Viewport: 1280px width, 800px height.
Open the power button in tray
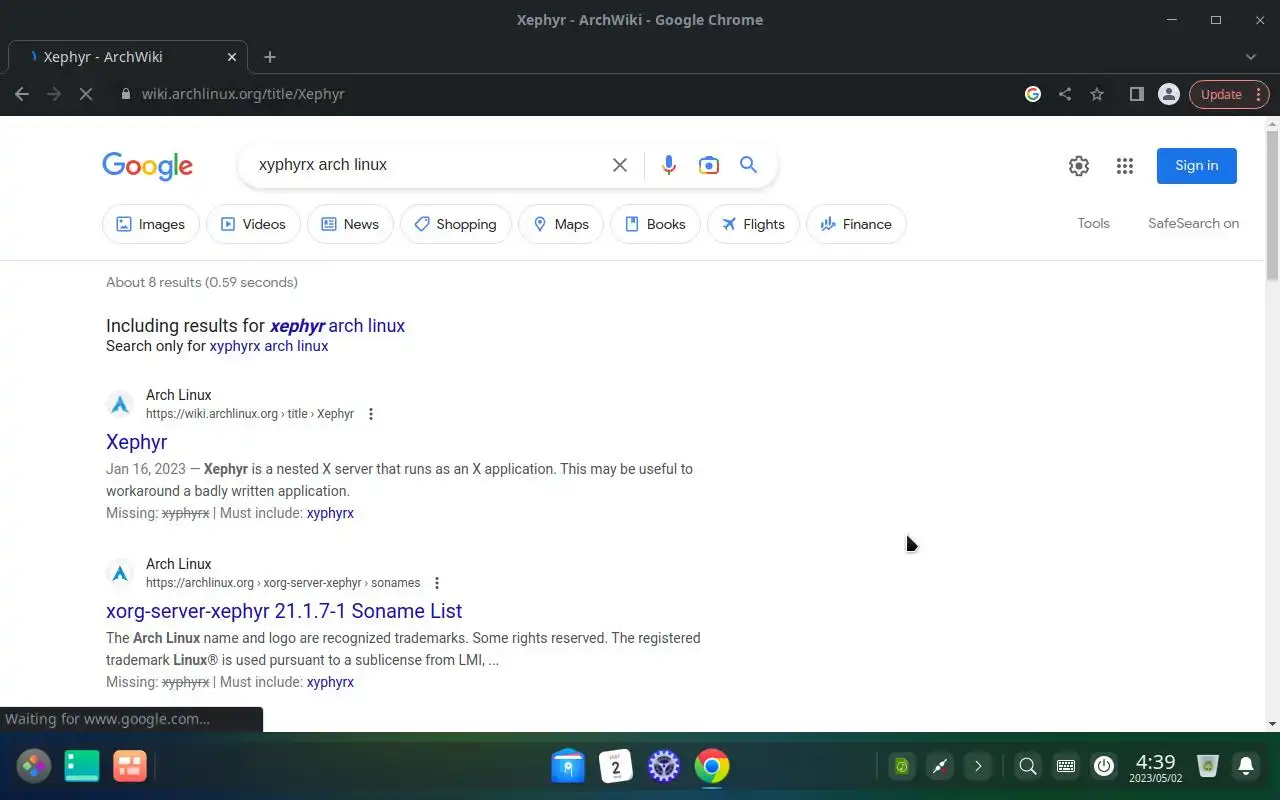pyautogui.click(x=1104, y=766)
